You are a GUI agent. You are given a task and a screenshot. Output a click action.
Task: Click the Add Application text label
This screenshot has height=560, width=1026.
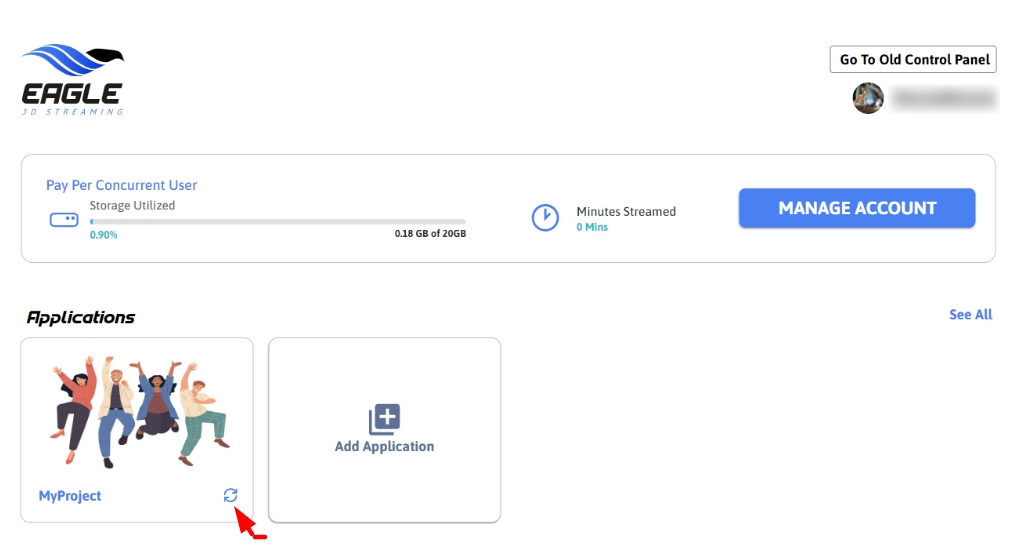(384, 446)
